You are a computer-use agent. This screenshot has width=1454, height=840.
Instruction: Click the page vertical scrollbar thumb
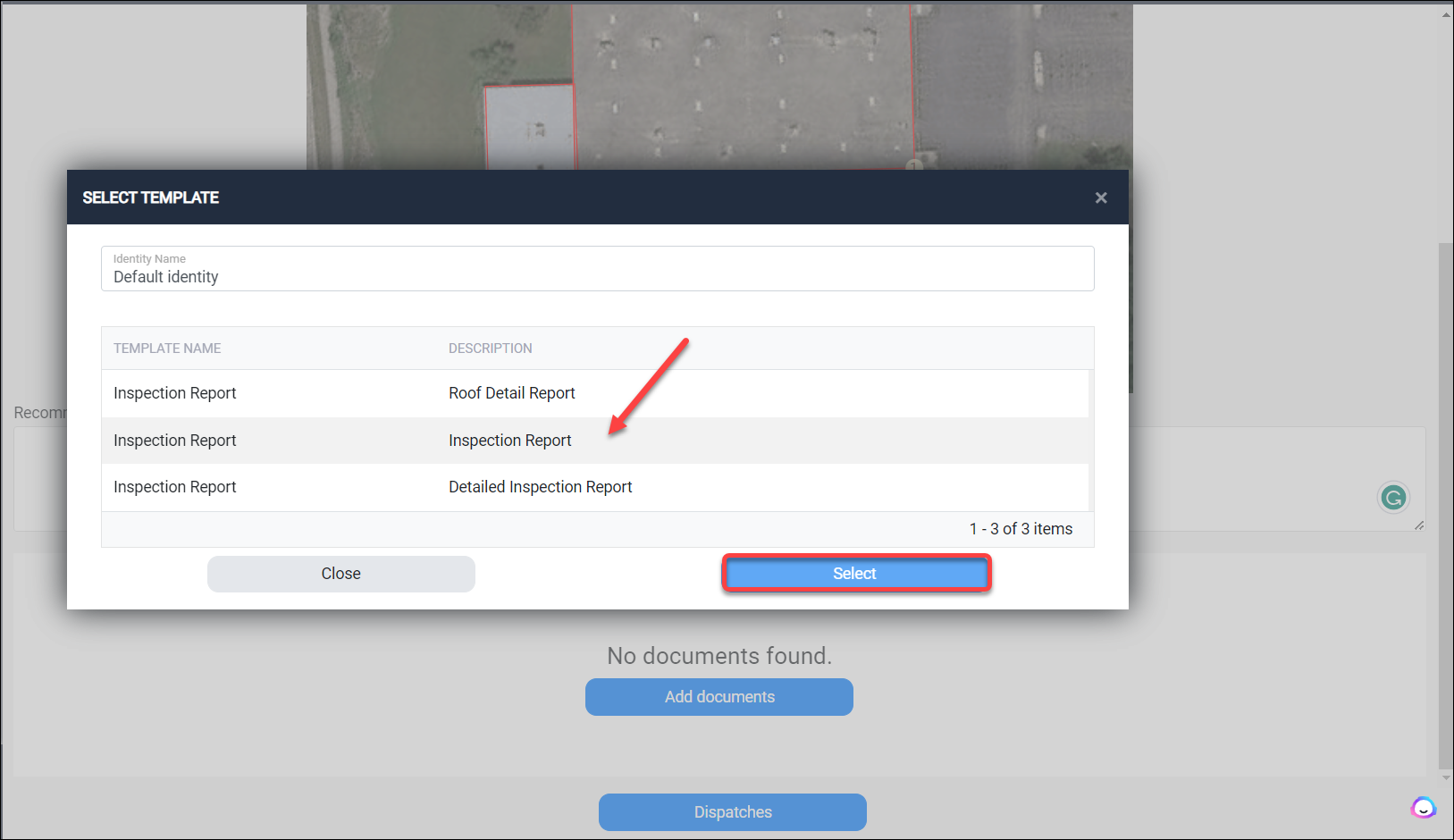(x=1446, y=500)
